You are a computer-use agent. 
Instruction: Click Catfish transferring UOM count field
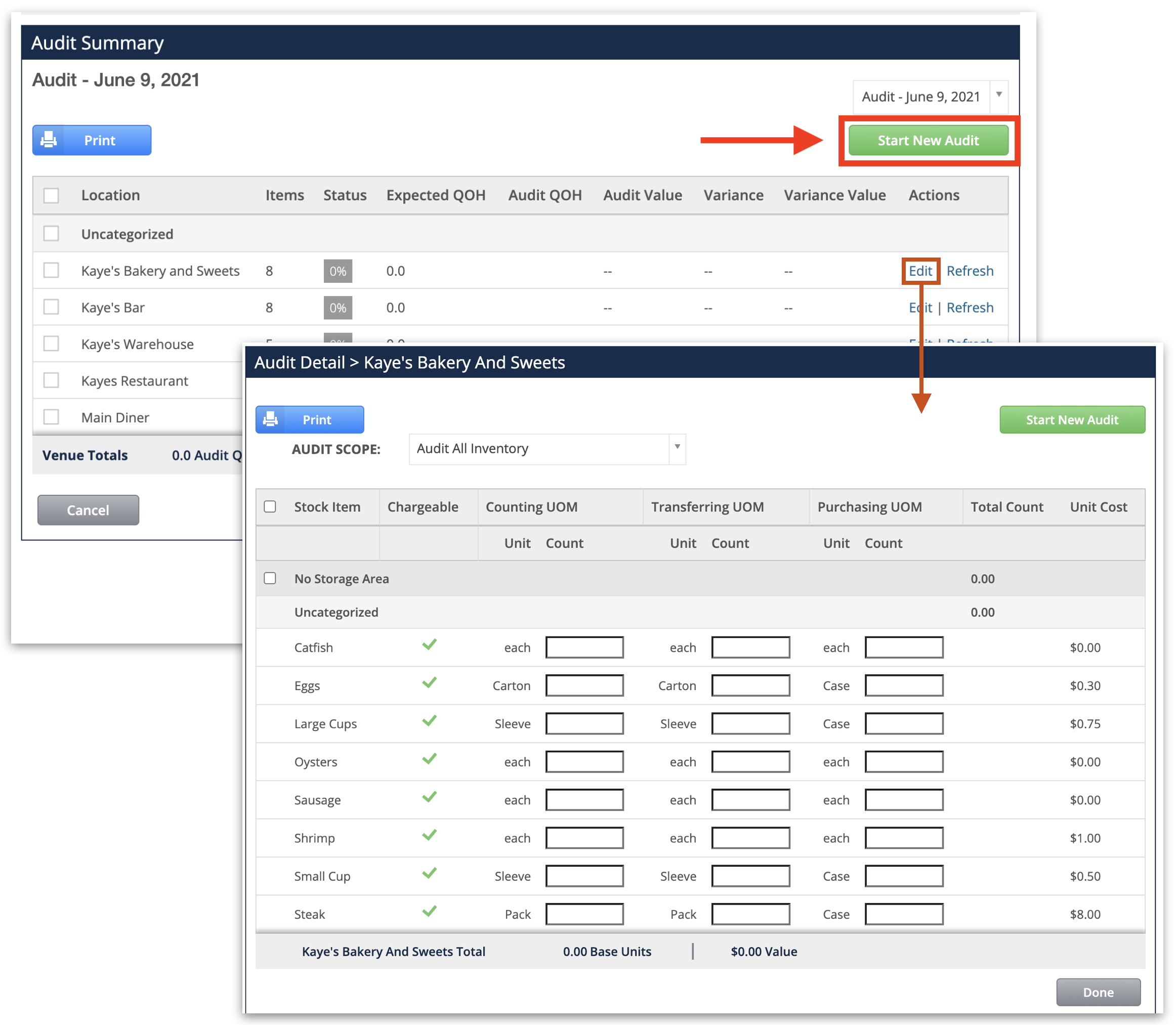[x=750, y=648]
